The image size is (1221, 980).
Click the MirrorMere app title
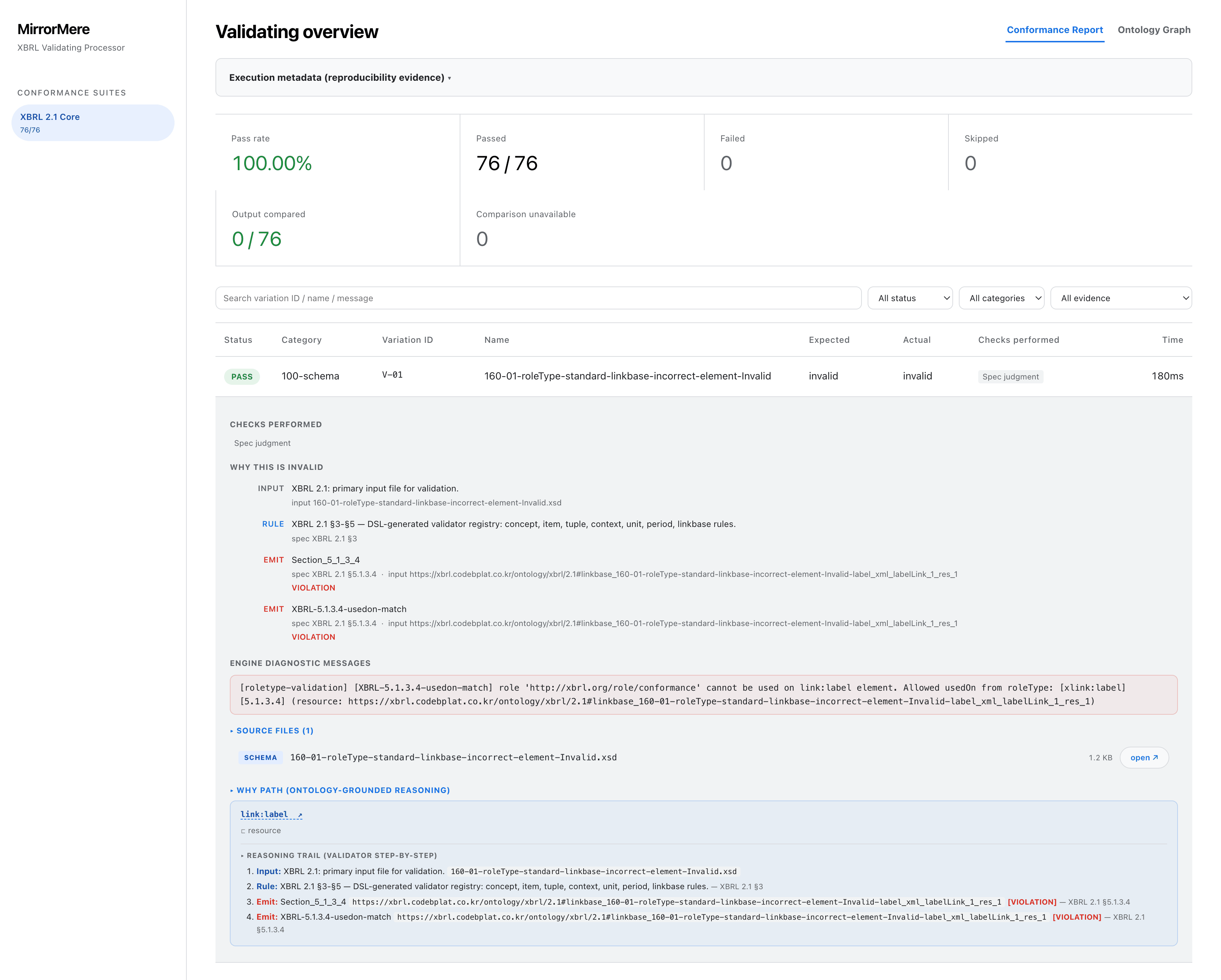[54, 29]
